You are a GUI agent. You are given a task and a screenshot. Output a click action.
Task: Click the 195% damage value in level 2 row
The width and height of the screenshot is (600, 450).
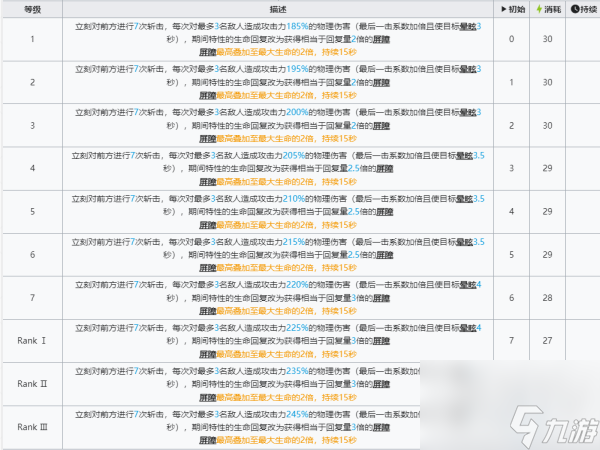pos(297,69)
